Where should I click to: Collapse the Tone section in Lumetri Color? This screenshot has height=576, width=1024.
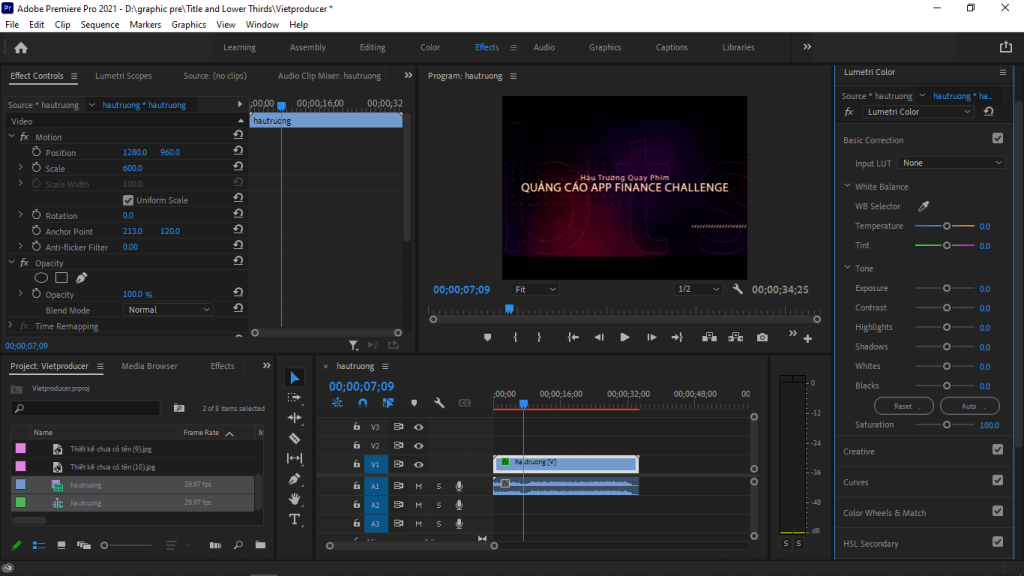849,267
